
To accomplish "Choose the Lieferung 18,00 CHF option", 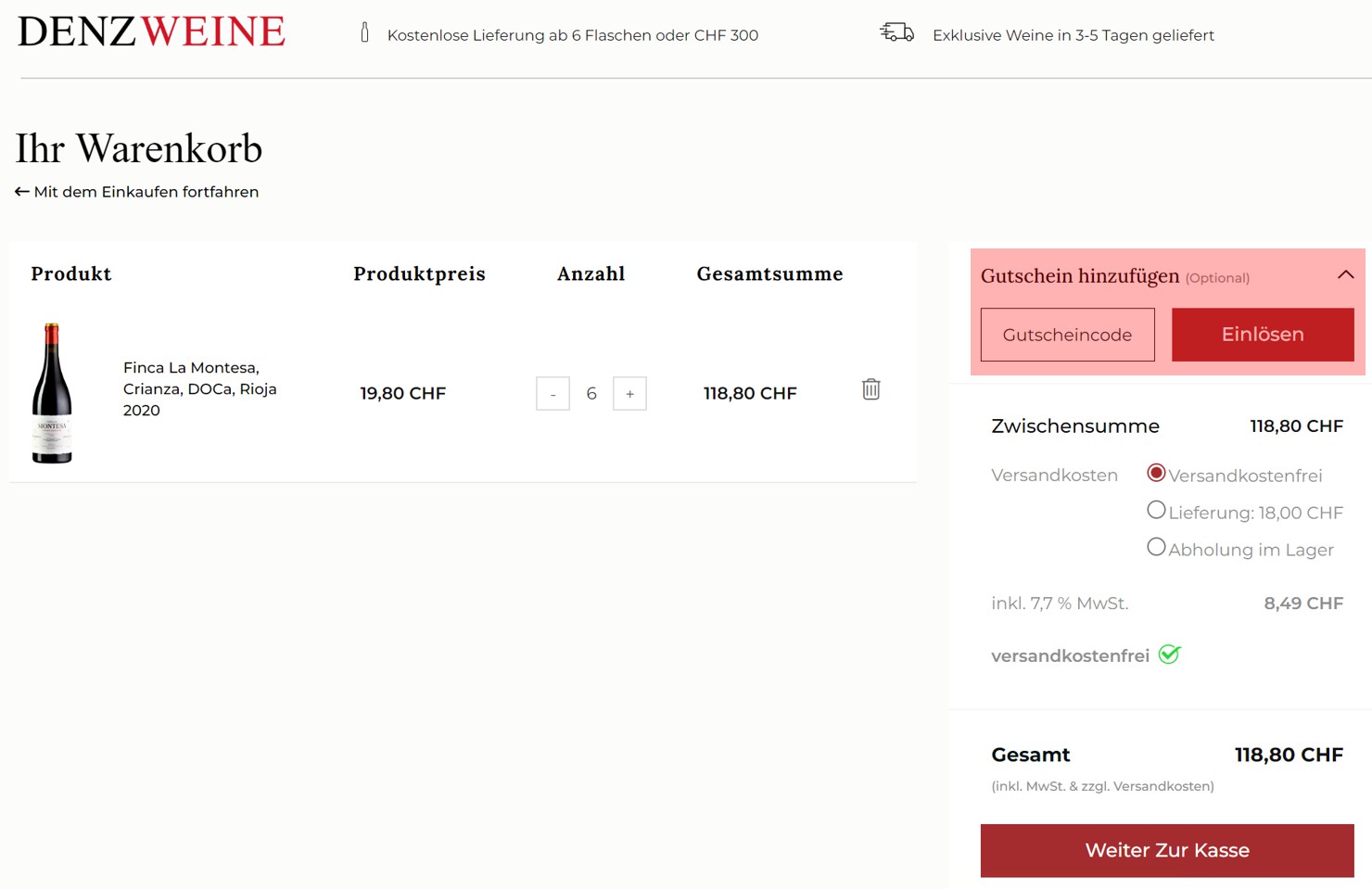I will pos(1156,511).
